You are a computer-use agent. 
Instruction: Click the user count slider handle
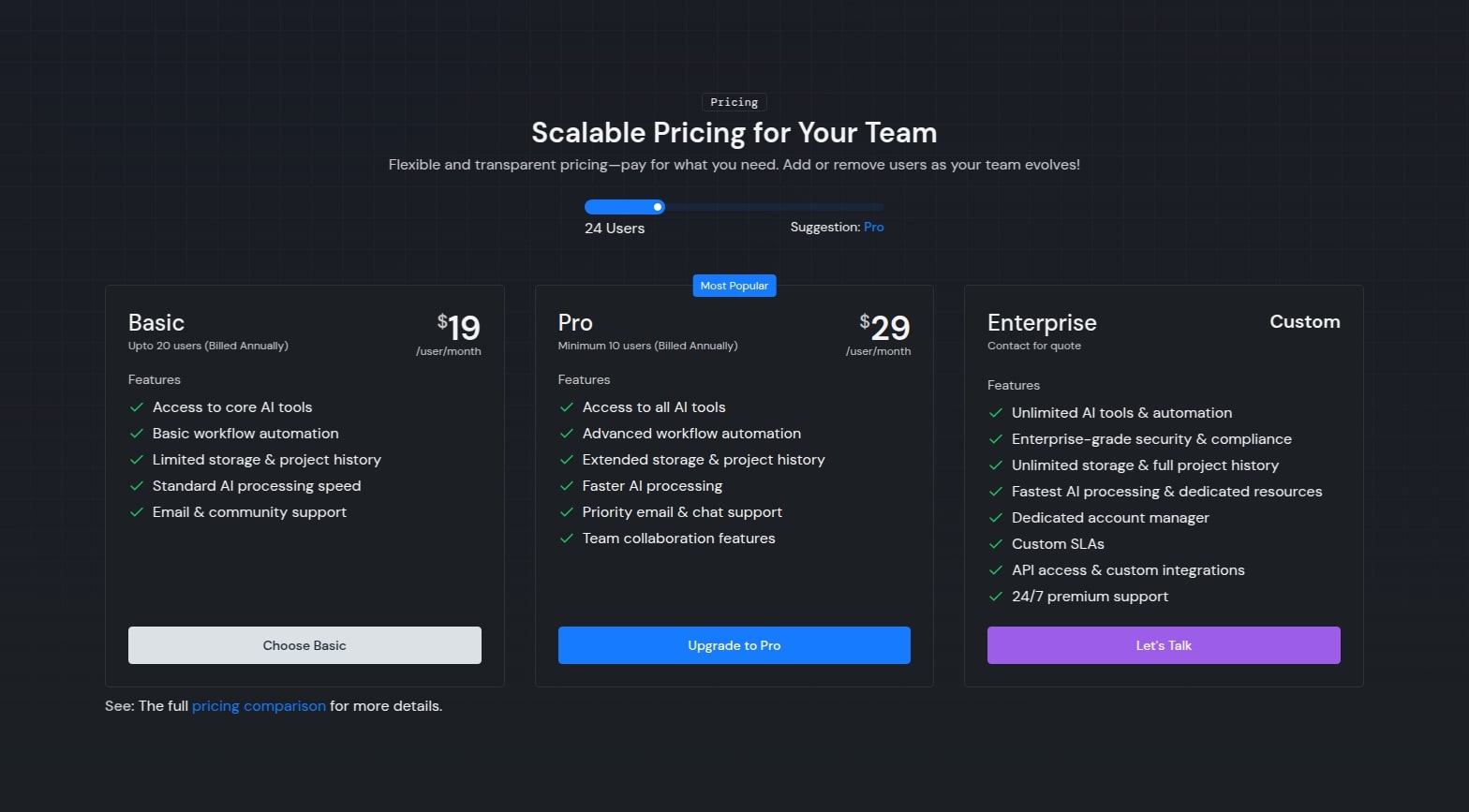tap(658, 207)
